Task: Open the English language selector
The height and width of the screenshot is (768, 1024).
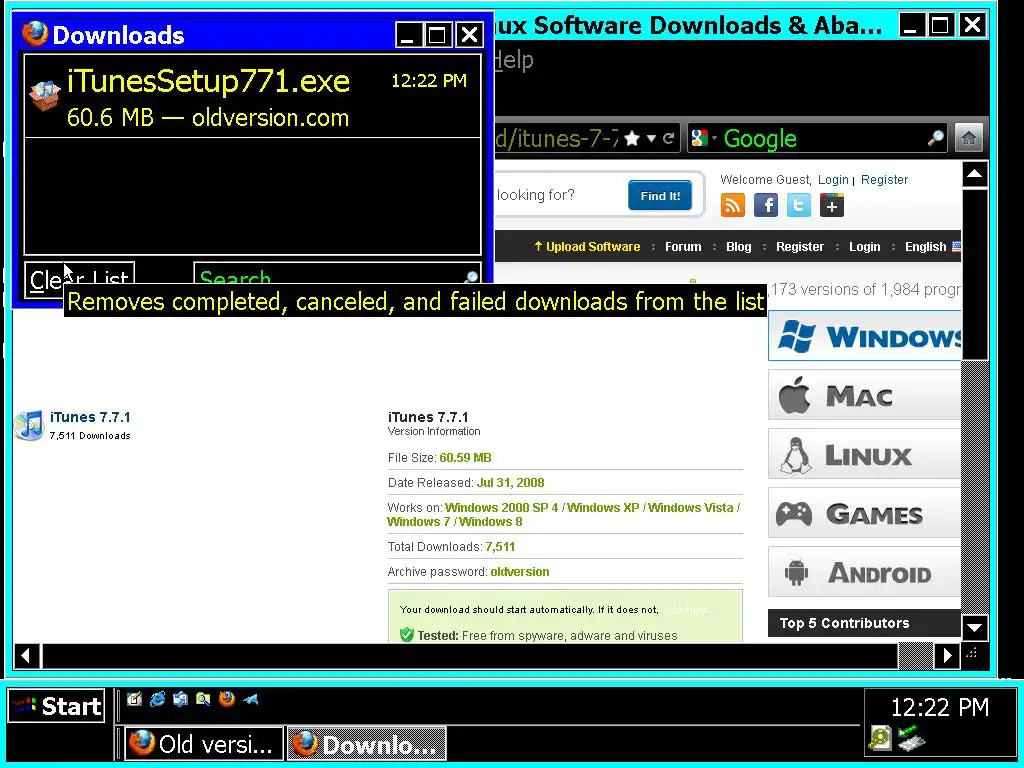Action: 933,247
